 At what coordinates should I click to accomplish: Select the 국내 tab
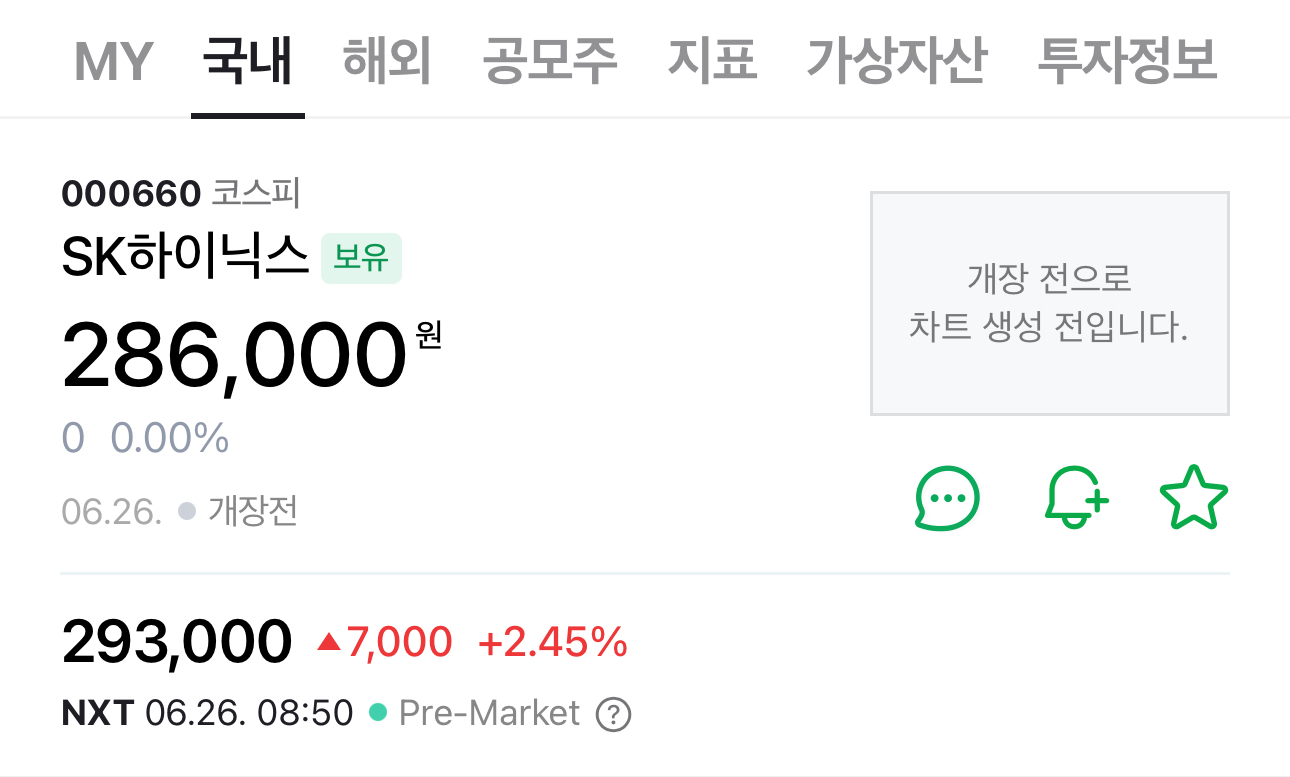(247, 61)
